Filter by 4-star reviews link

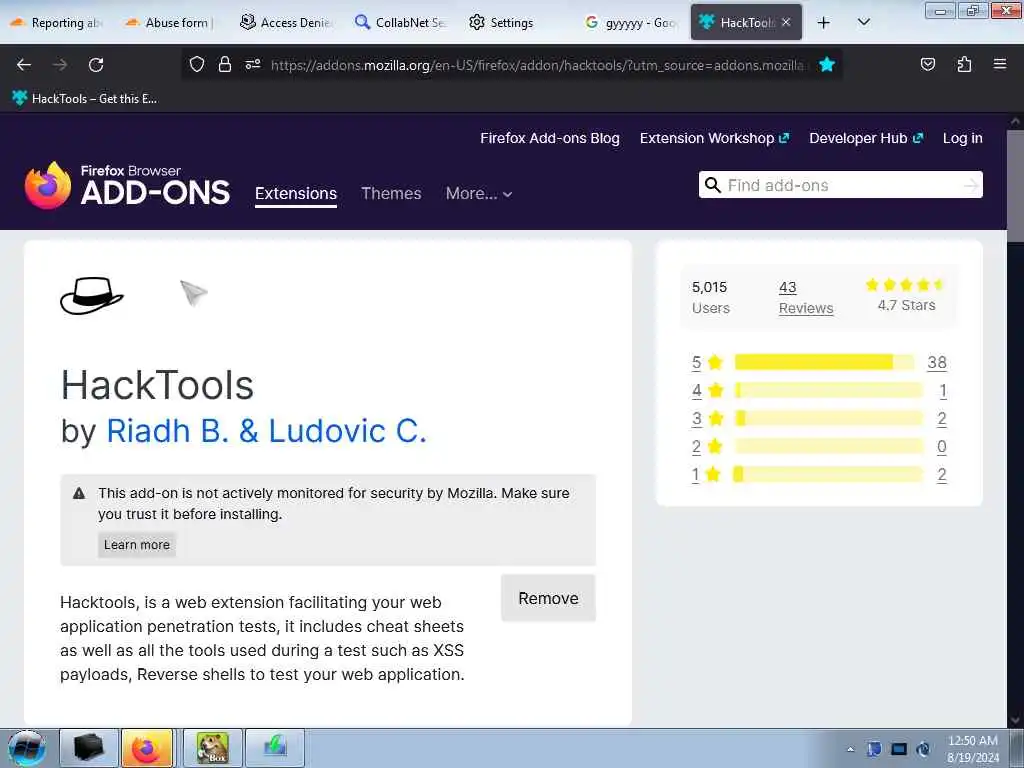(696, 391)
